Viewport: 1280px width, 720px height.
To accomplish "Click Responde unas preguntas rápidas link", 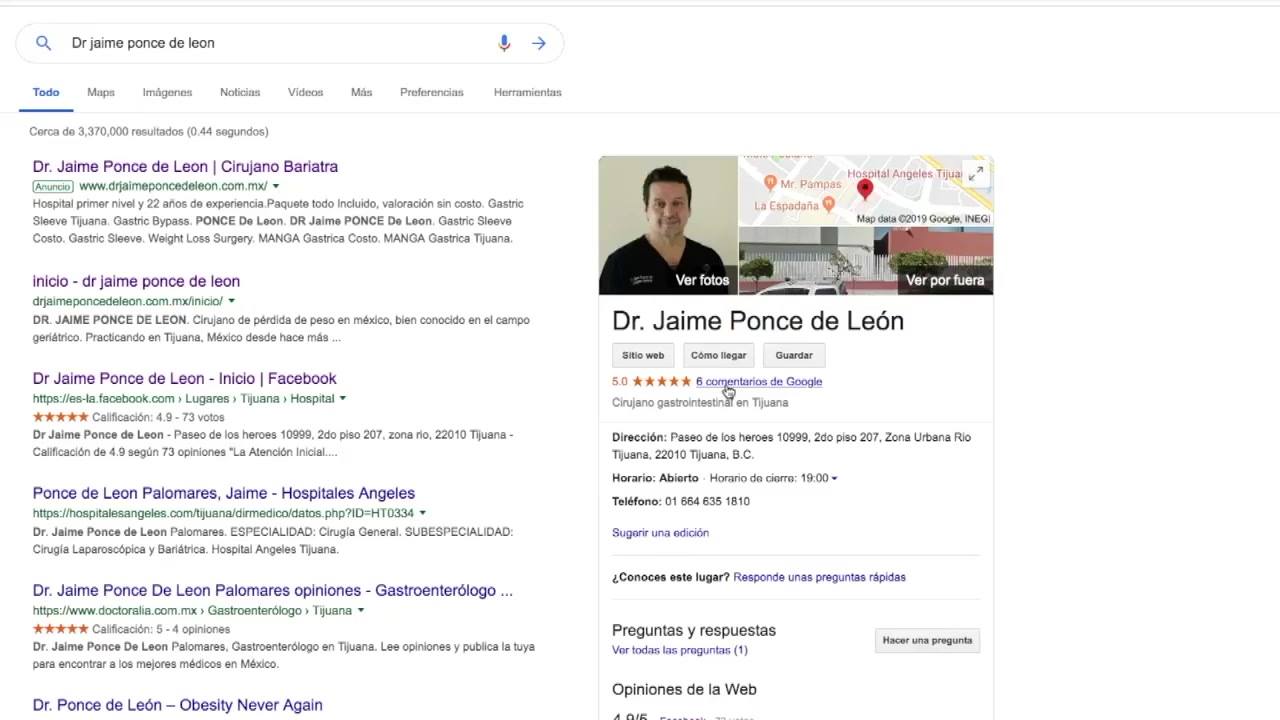I will coord(819,577).
